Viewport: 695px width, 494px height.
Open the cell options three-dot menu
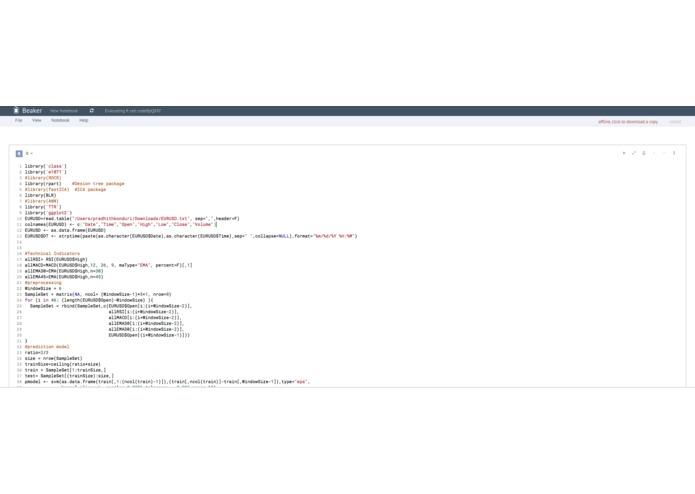[674, 153]
